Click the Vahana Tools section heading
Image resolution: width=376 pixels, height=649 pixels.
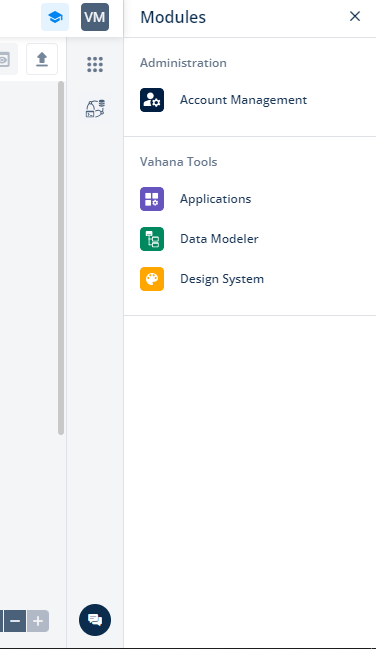point(178,162)
